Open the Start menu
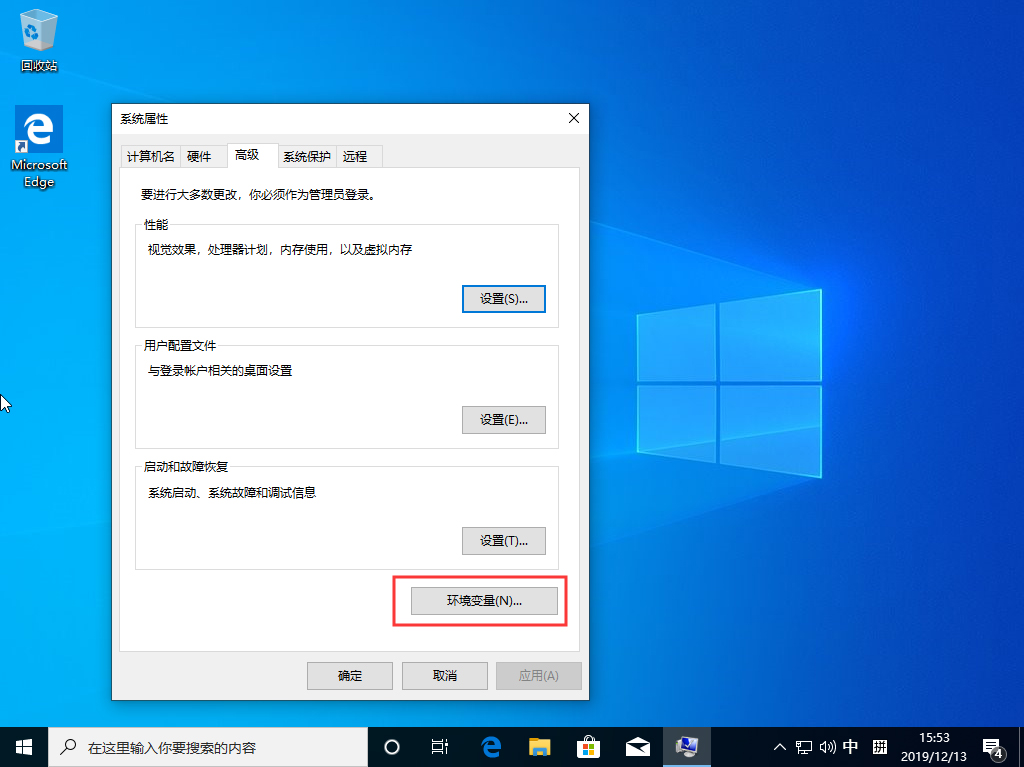1024x767 pixels. point(22,746)
